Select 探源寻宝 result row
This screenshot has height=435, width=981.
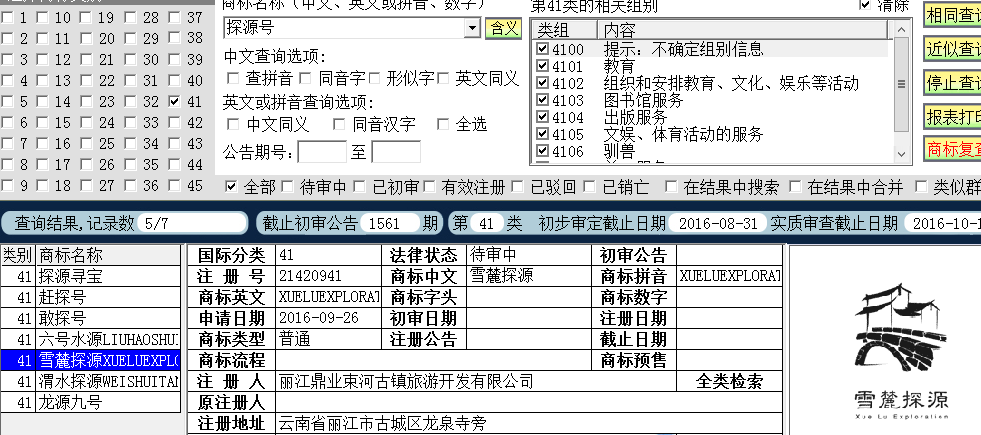[91, 276]
